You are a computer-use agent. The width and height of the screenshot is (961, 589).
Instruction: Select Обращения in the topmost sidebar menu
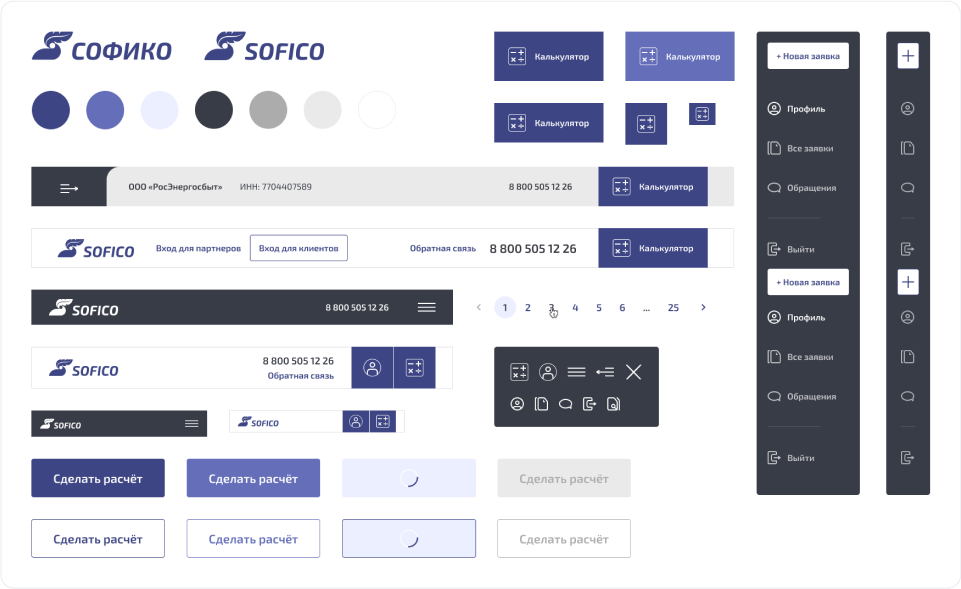coord(811,188)
